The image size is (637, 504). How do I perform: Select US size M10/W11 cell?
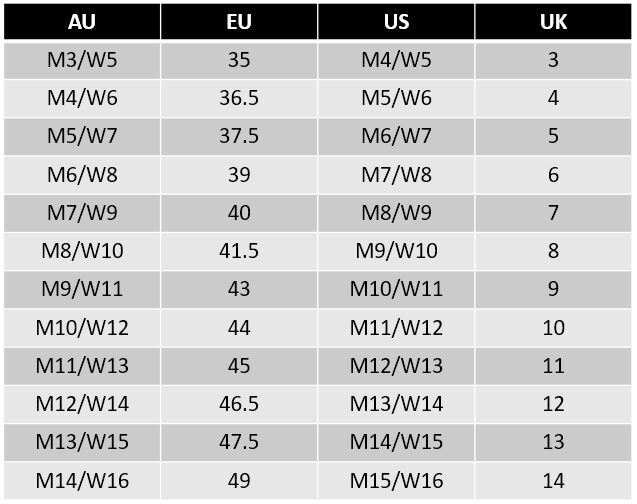(396, 289)
